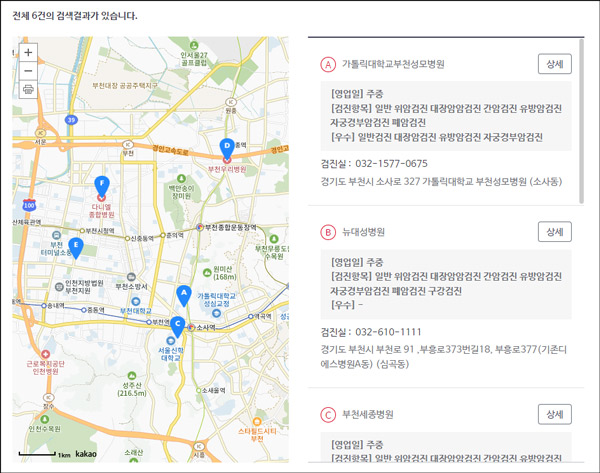Select map marker D at 부천우리병원
Image resolution: width=600 pixels, height=473 pixels.
click(x=227, y=149)
